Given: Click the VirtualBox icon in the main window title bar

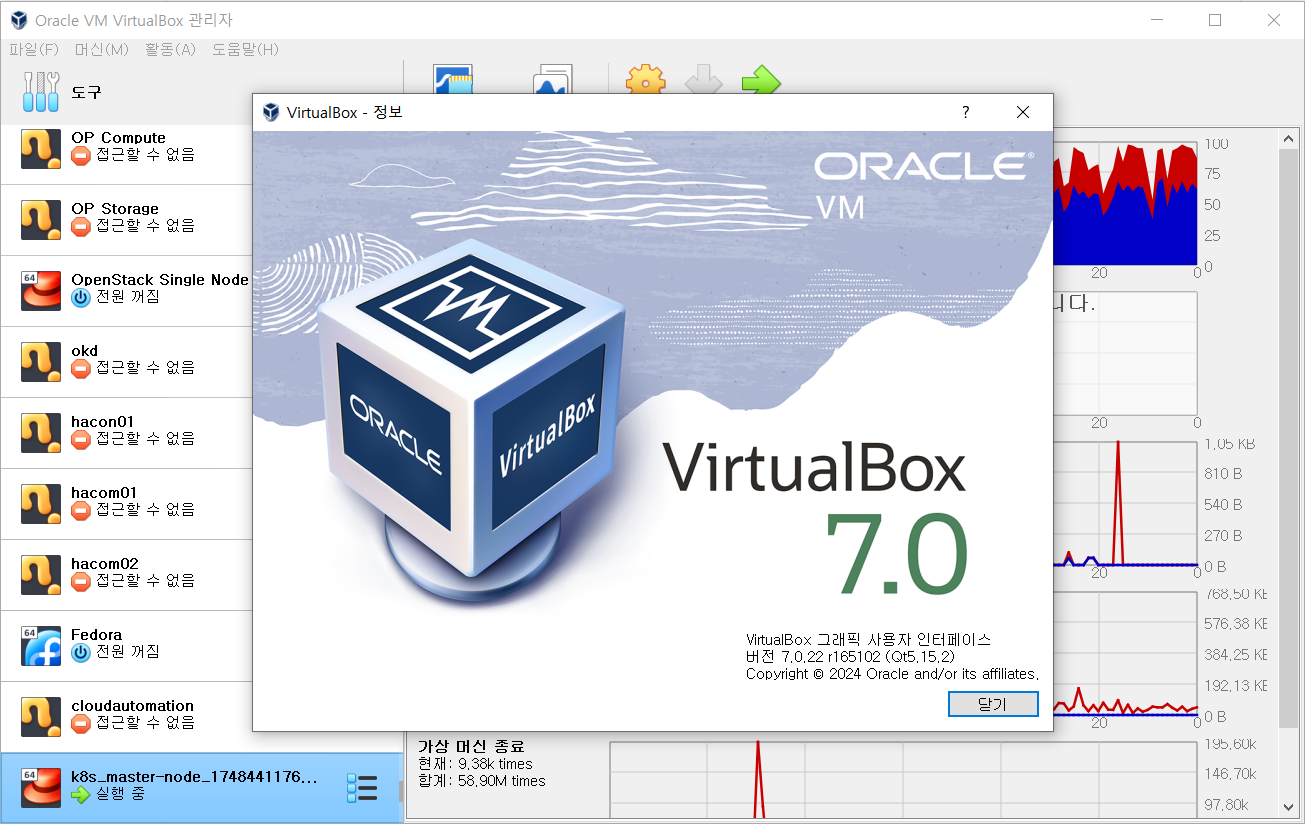Looking at the screenshot, I should point(19,20).
